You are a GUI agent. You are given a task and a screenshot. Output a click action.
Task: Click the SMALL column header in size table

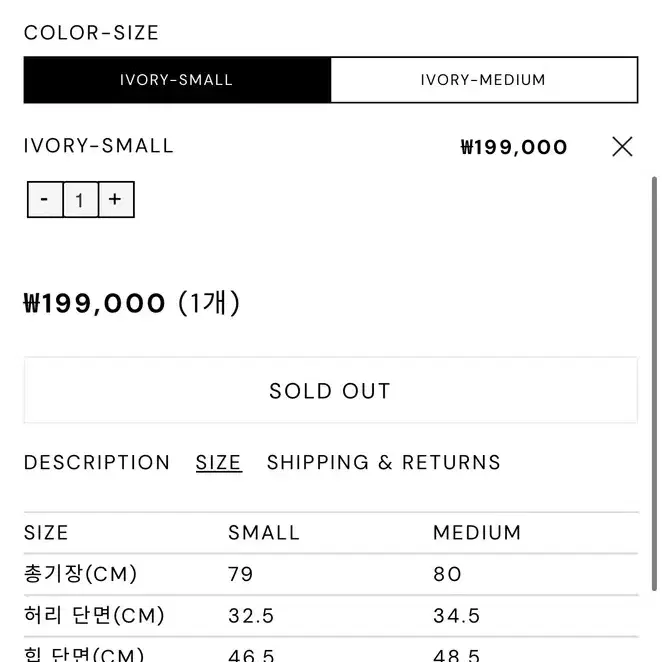click(264, 532)
